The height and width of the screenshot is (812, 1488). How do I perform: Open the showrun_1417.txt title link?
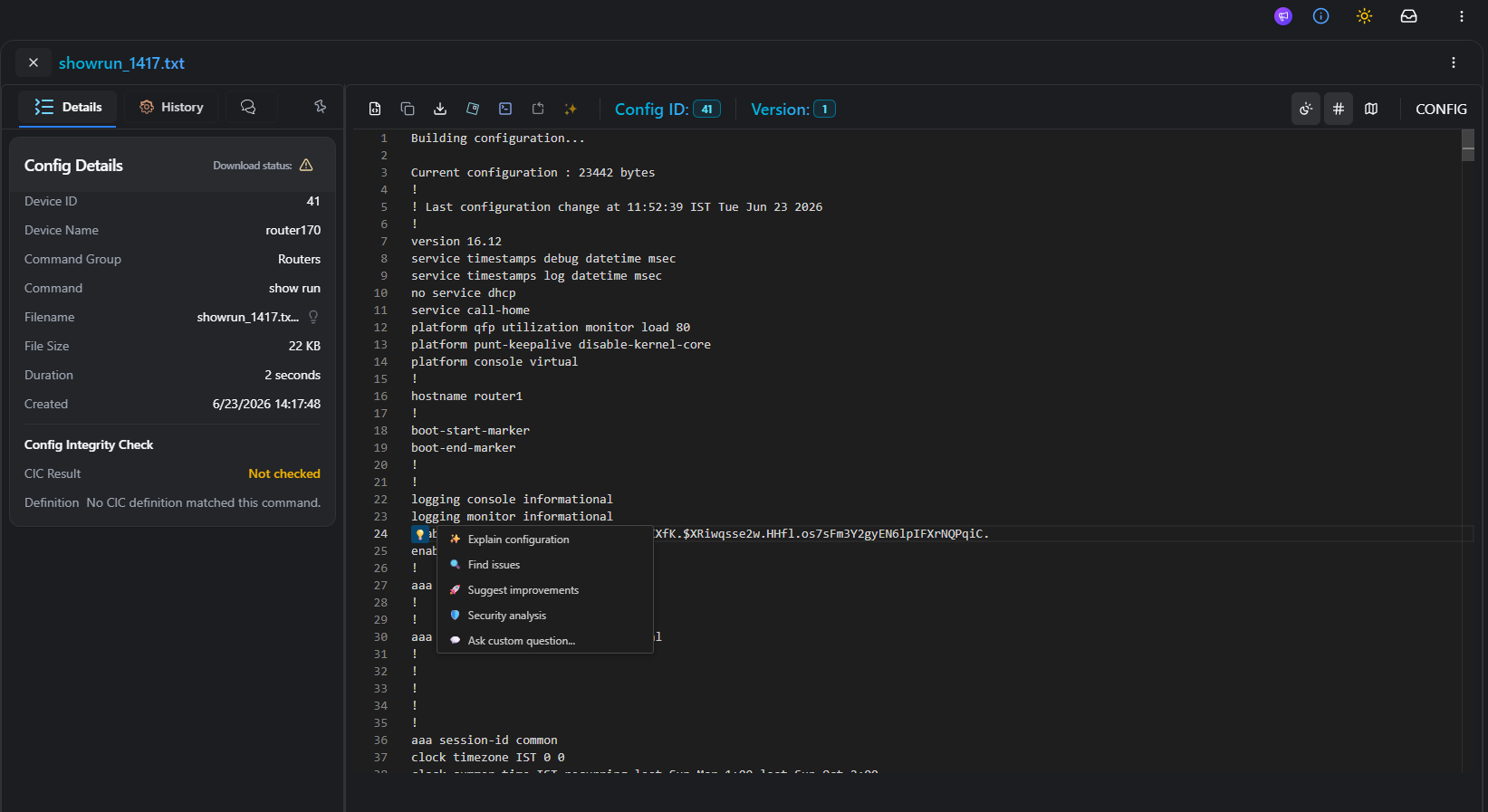click(121, 63)
